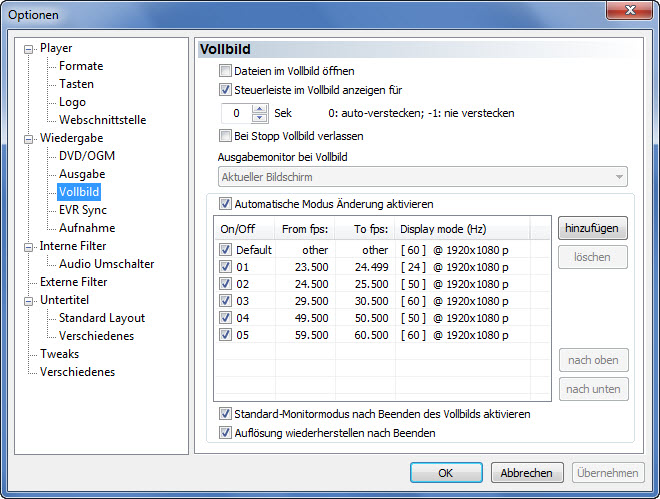Uncheck the Default row checkbox

[225, 250]
